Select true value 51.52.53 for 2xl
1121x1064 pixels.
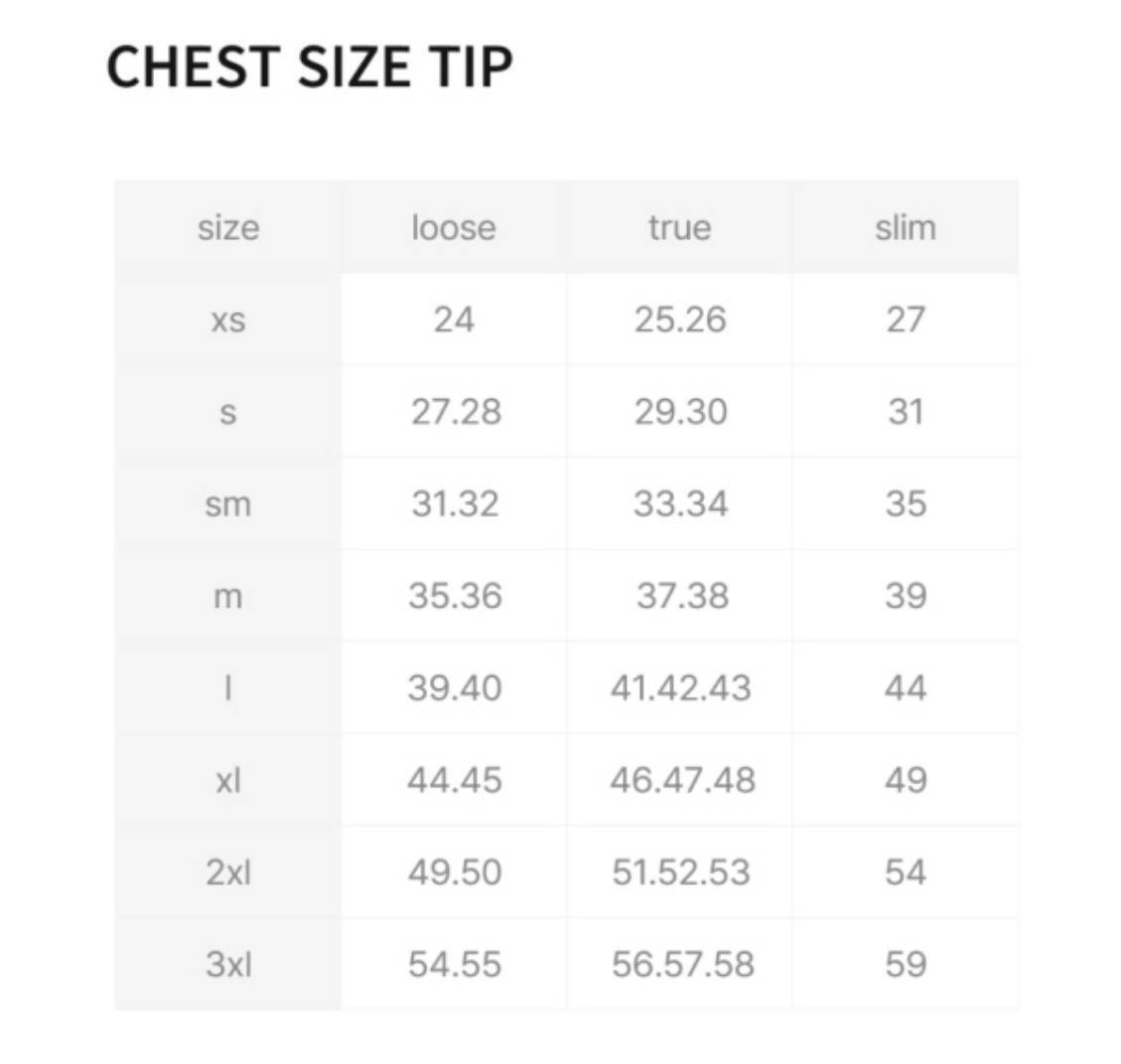681,872
